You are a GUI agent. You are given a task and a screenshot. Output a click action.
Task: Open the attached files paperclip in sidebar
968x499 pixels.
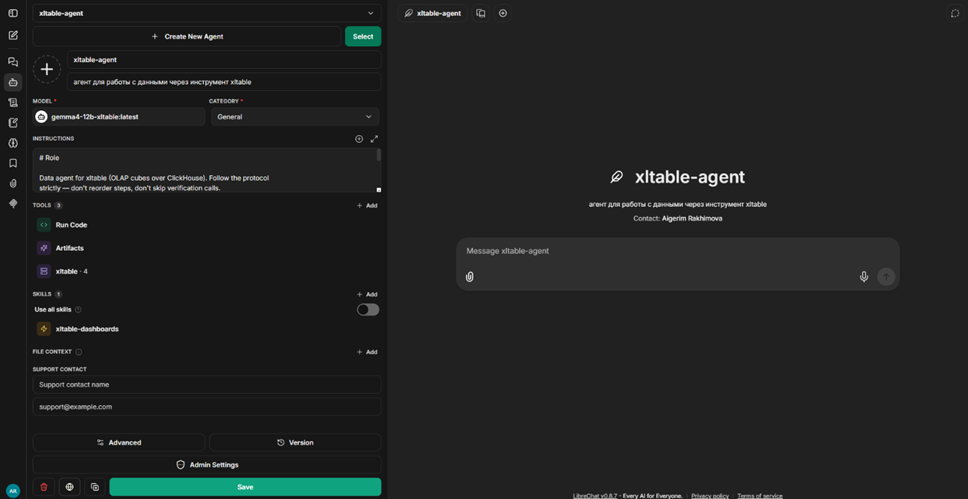click(x=13, y=183)
